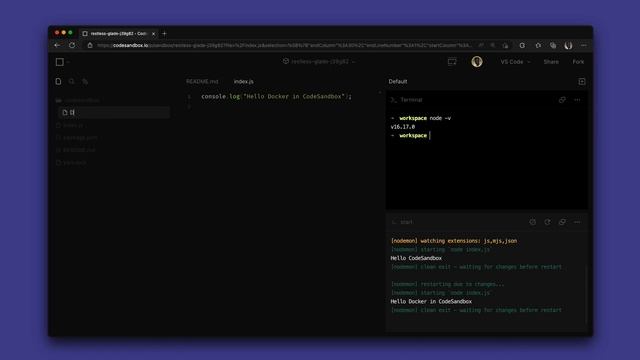Click the browser profile avatar in toolbar
The image size is (640, 360).
point(568,45)
